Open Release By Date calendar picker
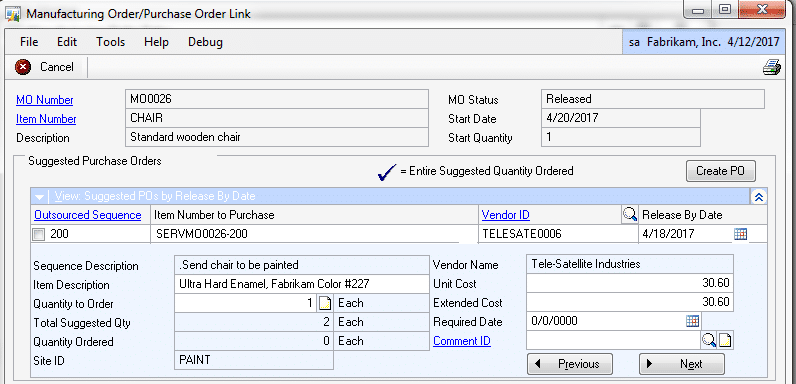Image resolution: width=796 pixels, height=384 pixels. tap(741, 234)
